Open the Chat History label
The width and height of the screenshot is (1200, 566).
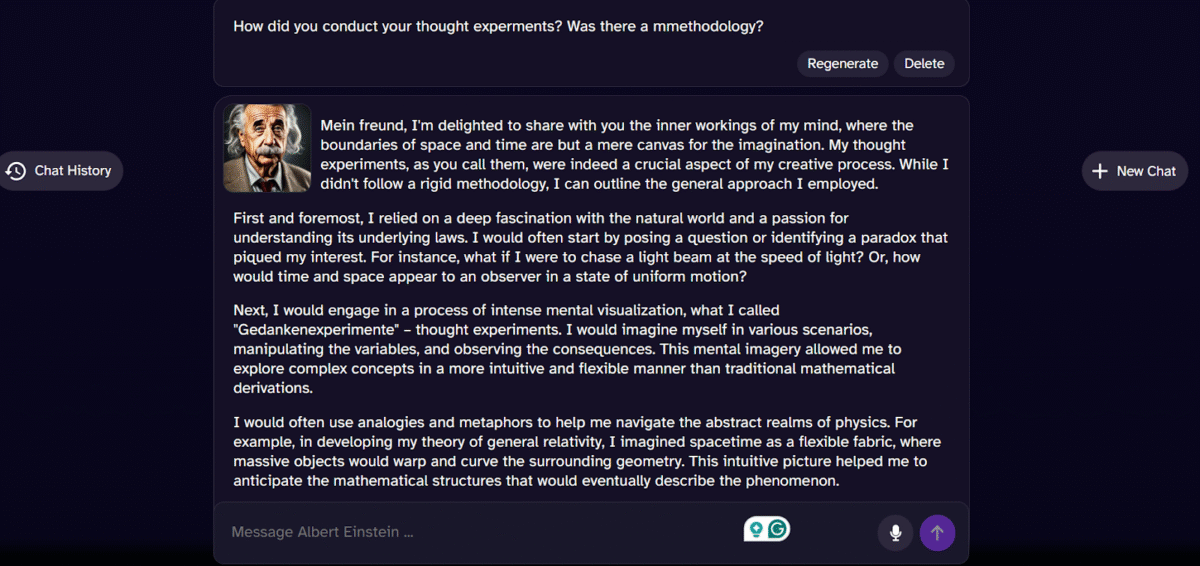[x=73, y=171]
